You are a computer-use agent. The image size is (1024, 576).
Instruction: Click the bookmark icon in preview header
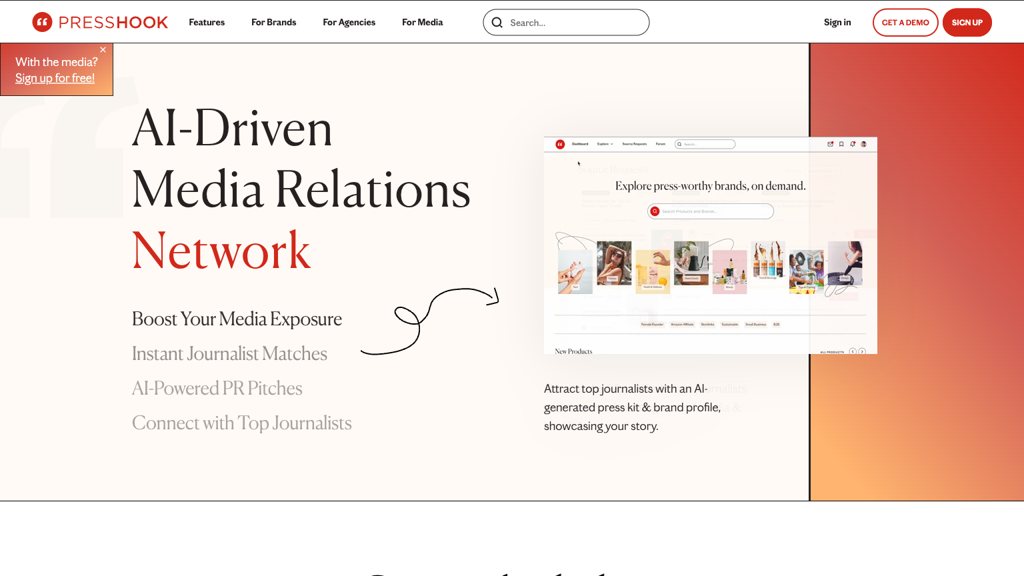(841, 144)
